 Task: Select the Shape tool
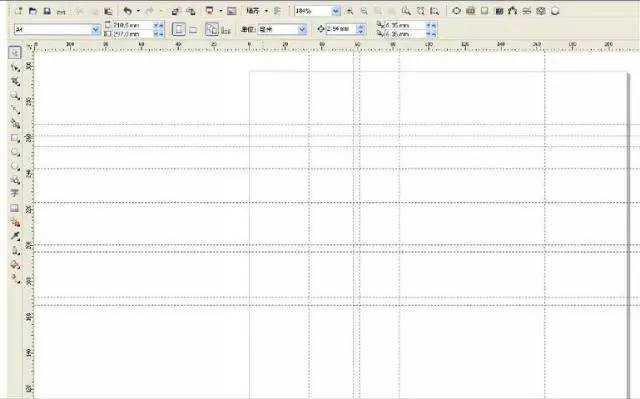coord(15,68)
